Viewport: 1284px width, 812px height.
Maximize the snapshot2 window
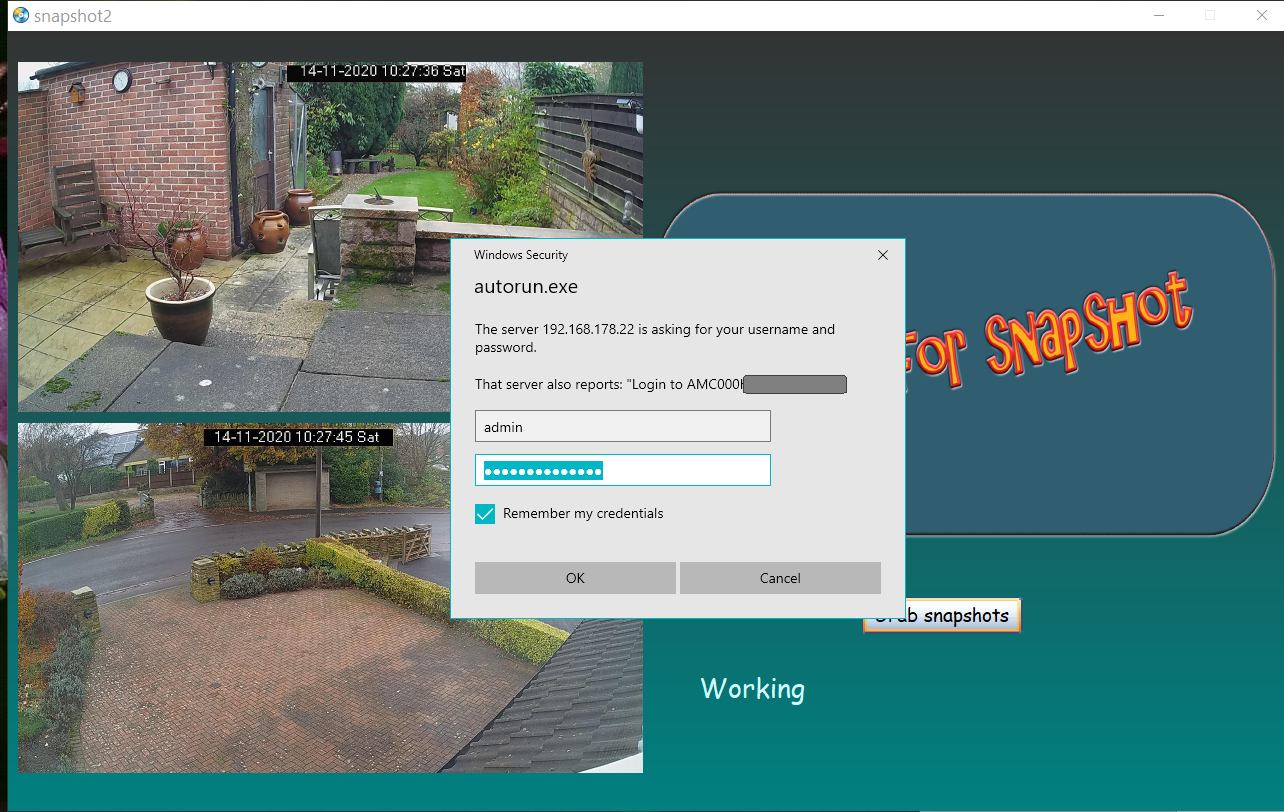pyautogui.click(x=1210, y=15)
